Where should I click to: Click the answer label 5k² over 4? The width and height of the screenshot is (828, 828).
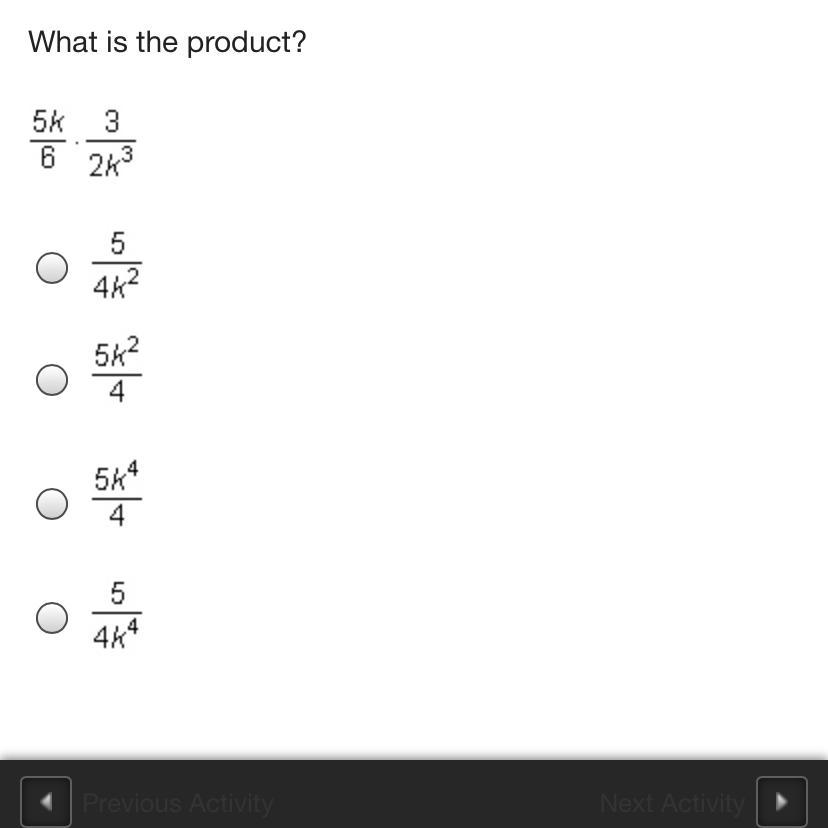point(117,370)
